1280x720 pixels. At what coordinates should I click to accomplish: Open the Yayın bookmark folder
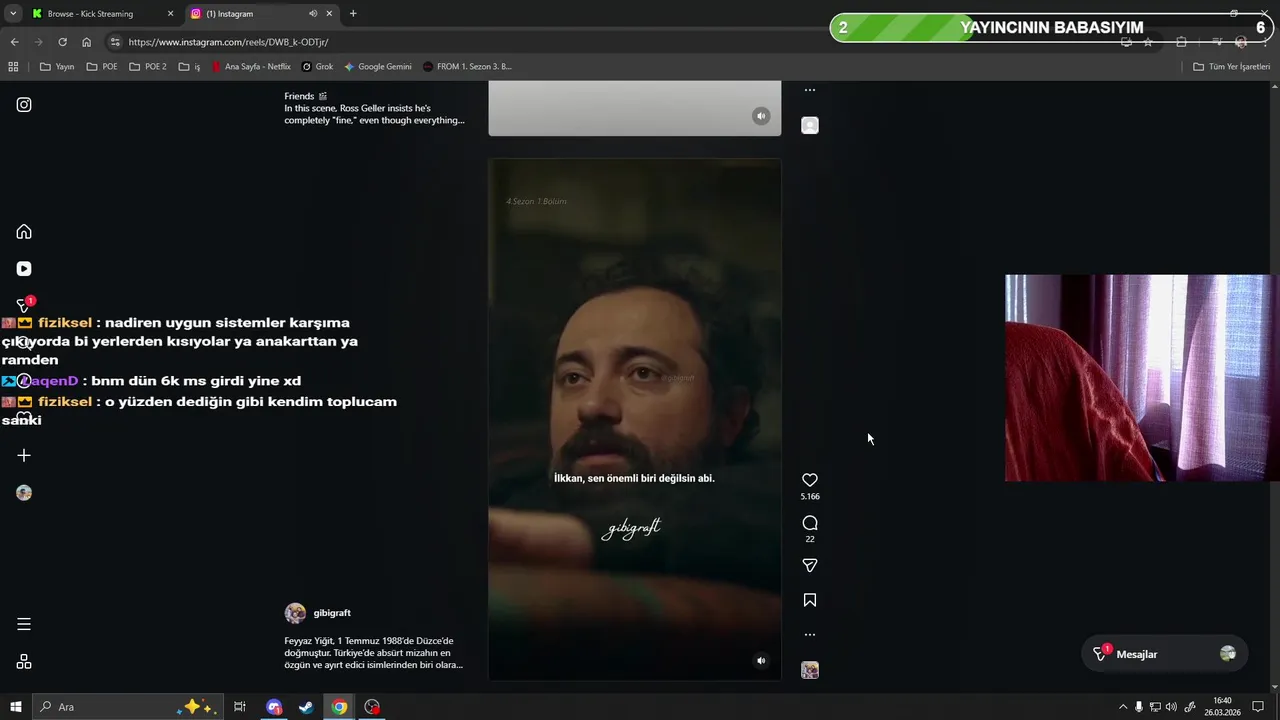coord(57,67)
